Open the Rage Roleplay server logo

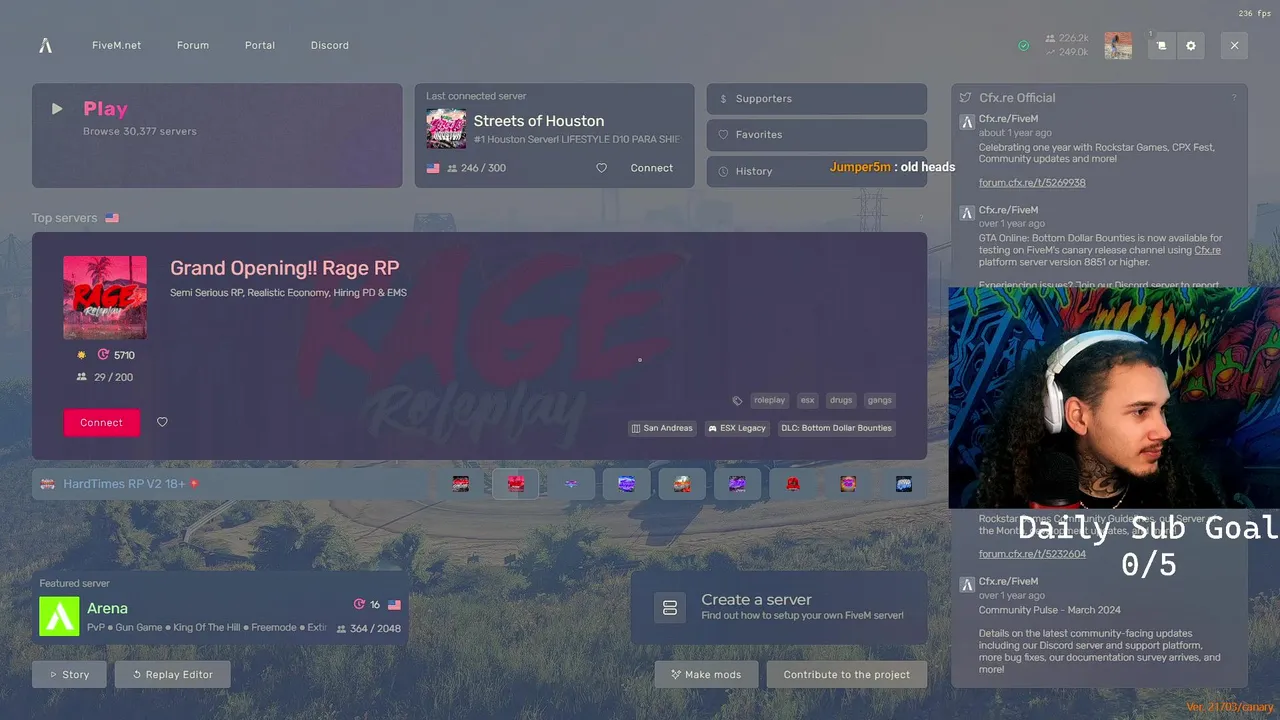point(105,297)
